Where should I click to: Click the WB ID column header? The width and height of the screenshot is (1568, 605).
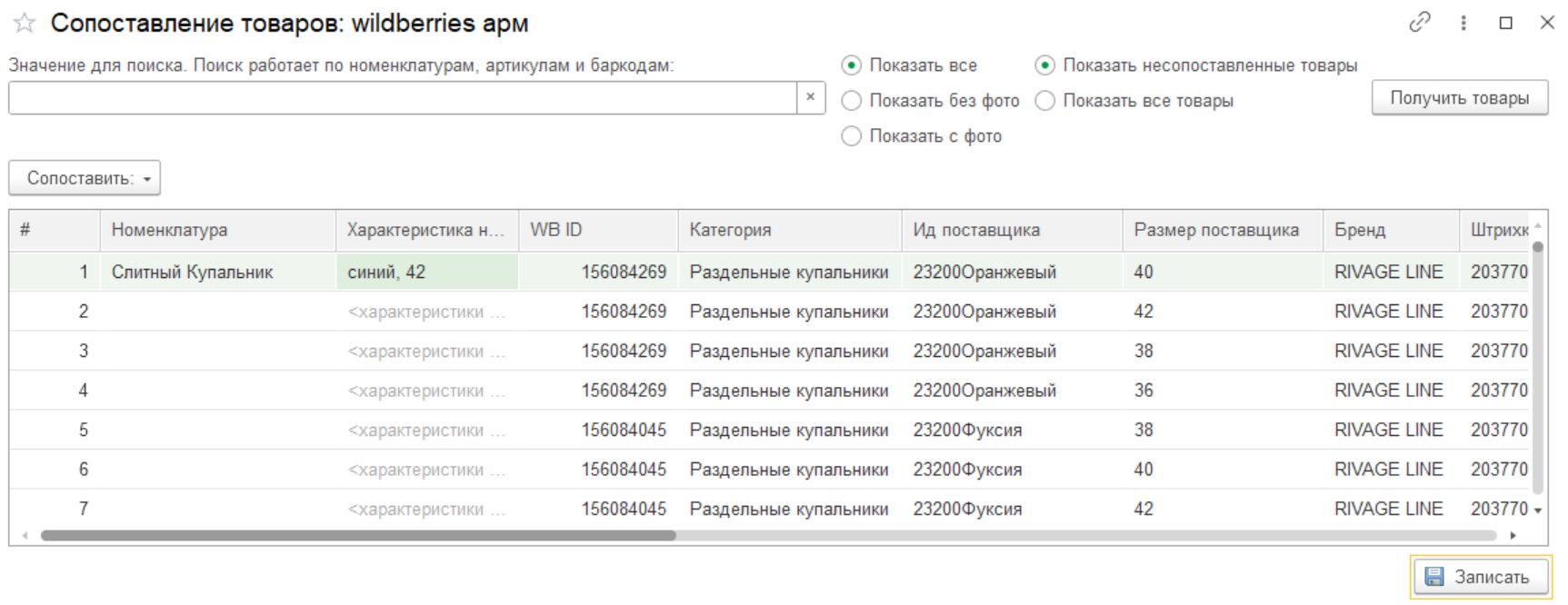pyautogui.click(x=597, y=231)
